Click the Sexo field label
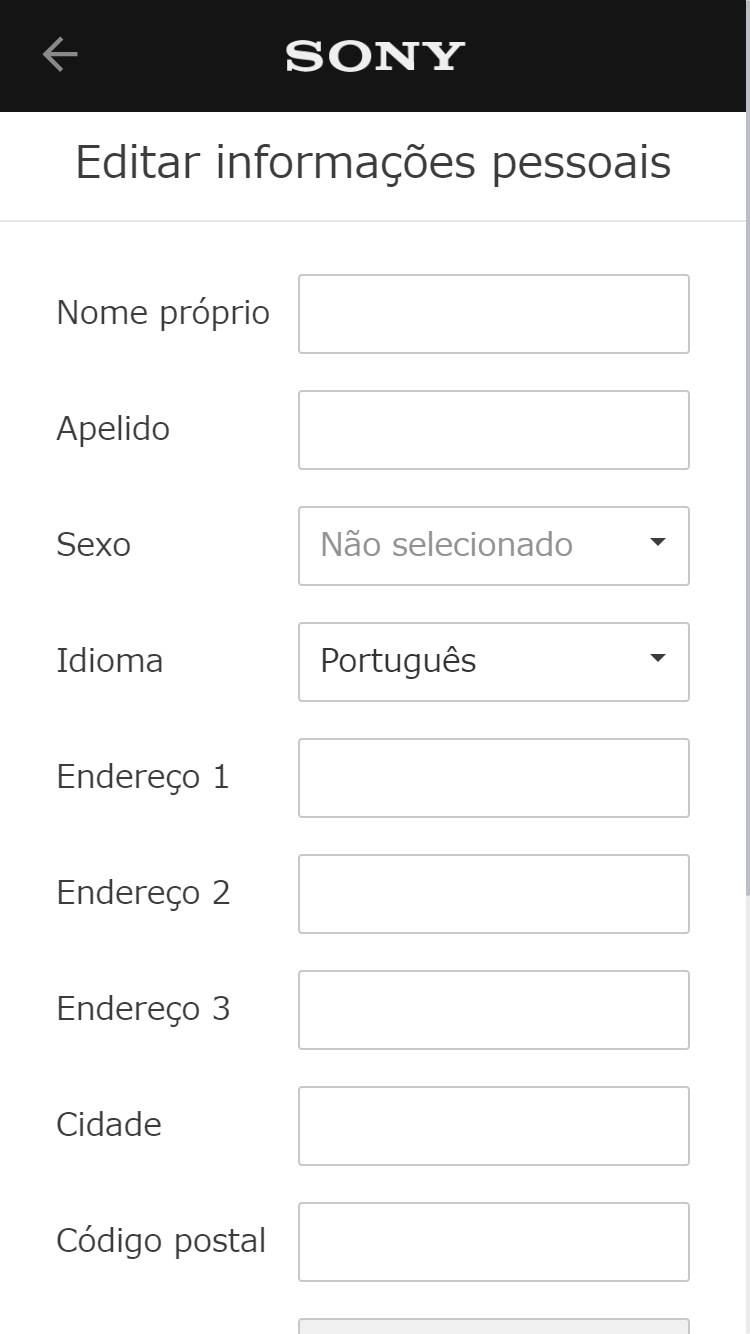Image resolution: width=750 pixels, height=1334 pixels. (94, 545)
